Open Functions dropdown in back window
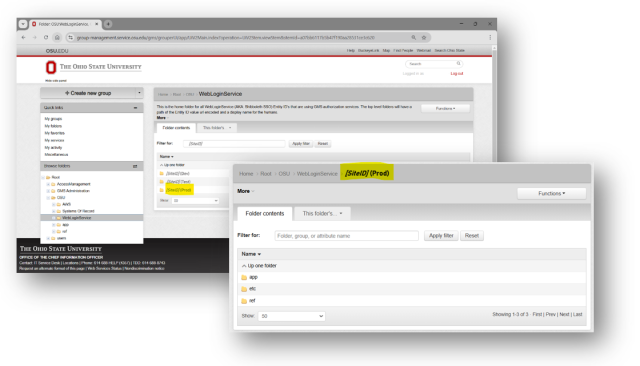640x366 pixels. (x=445, y=109)
